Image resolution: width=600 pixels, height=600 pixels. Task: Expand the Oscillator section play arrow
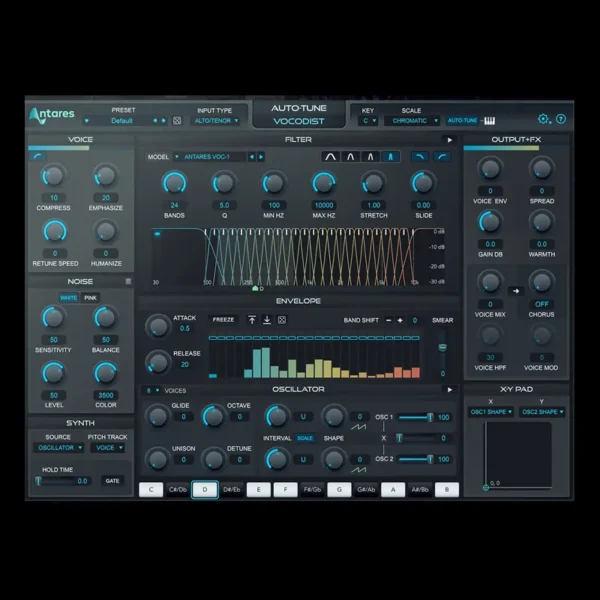click(x=450, y=390)
